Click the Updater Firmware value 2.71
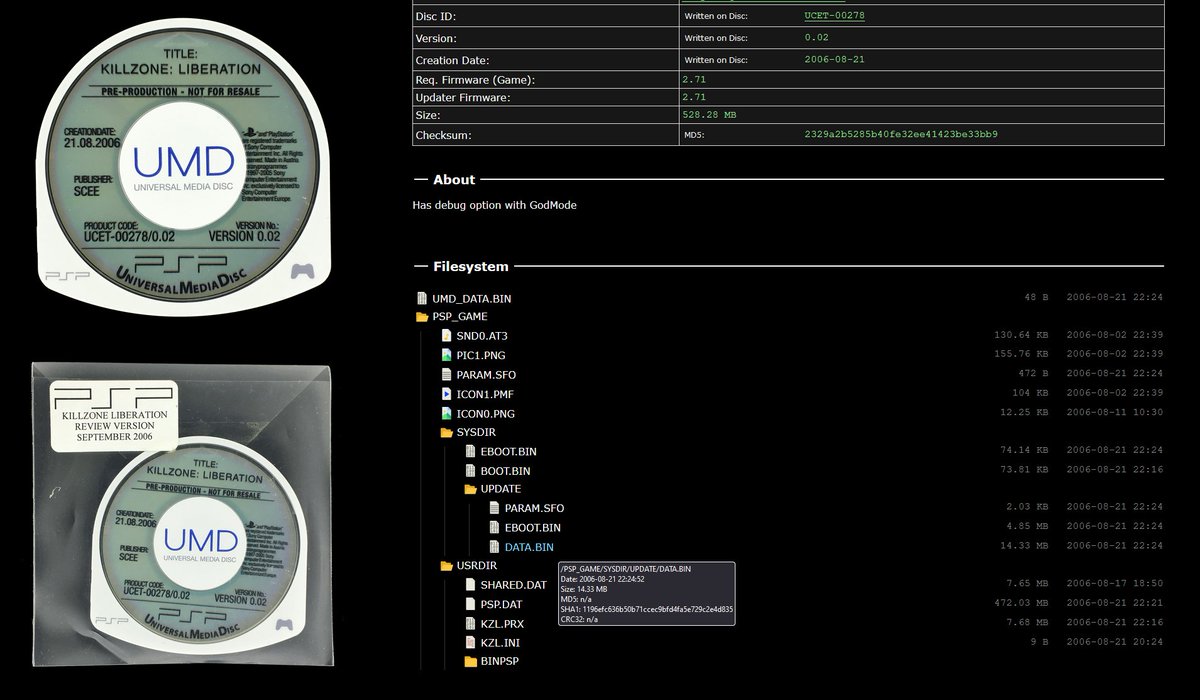This screenshot has width=1200, height=700. click(694, 97)
